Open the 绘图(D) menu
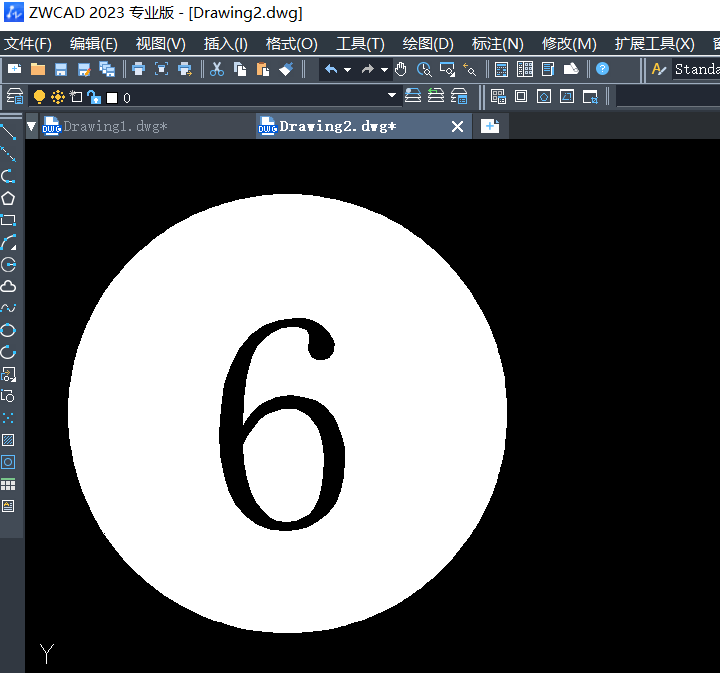The image size is (720, 673). 428,44
